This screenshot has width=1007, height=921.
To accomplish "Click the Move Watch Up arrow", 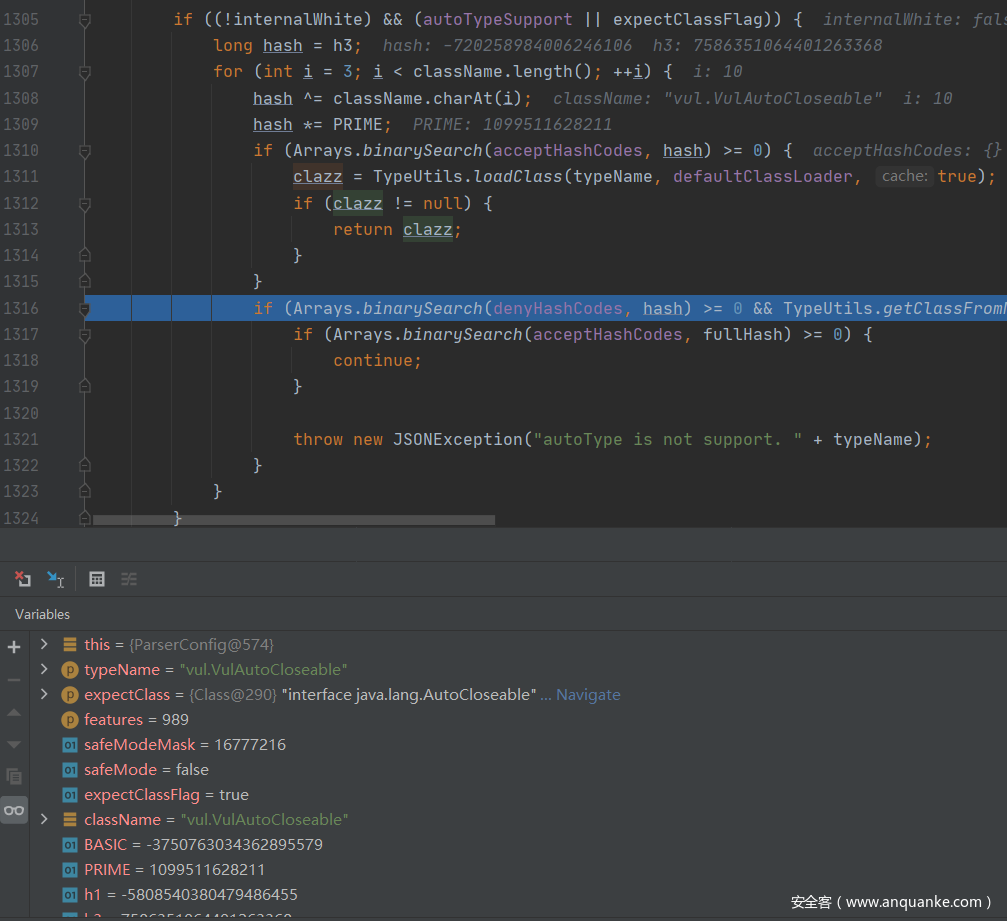I will click(x=14, y=712).
